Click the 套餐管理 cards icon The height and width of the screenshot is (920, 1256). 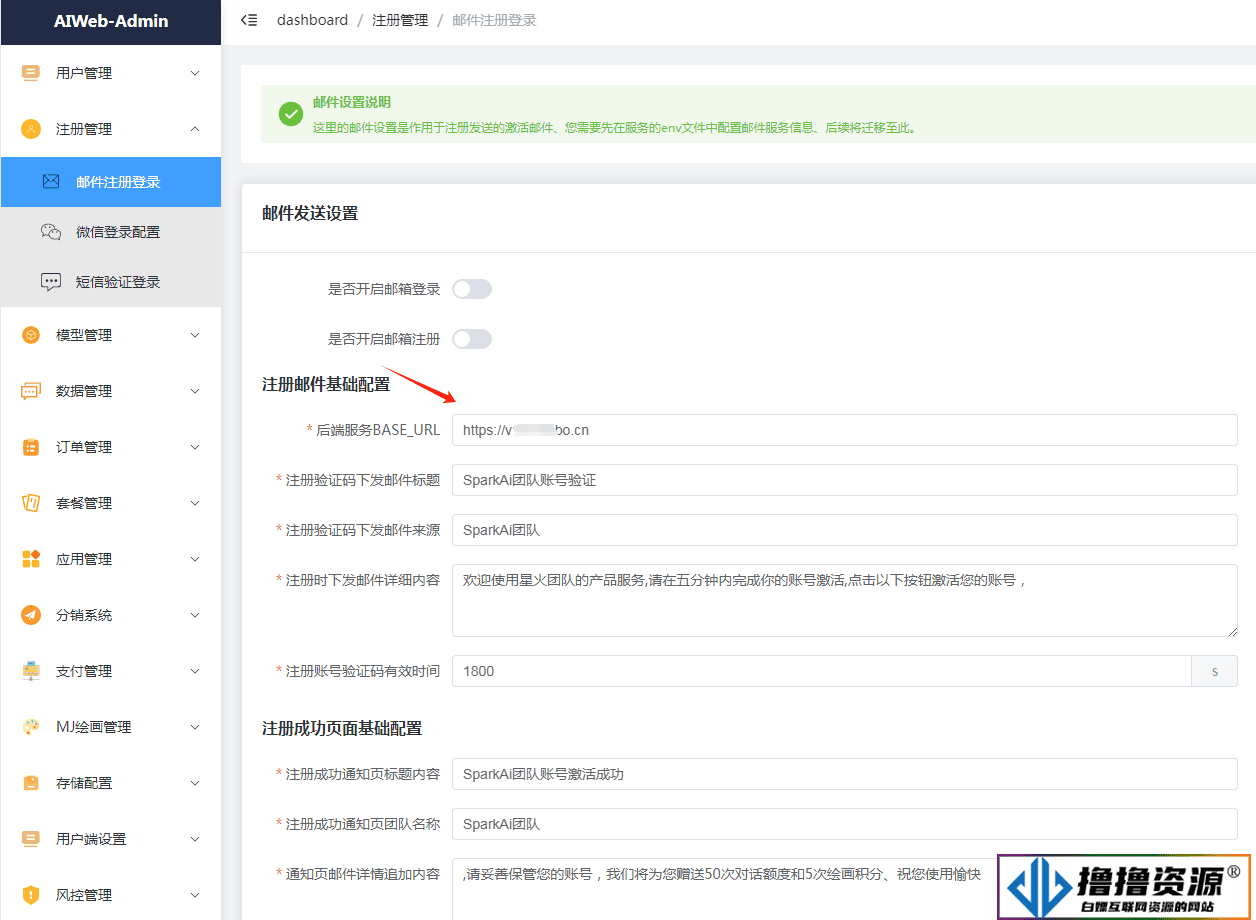tap(31, 503)
